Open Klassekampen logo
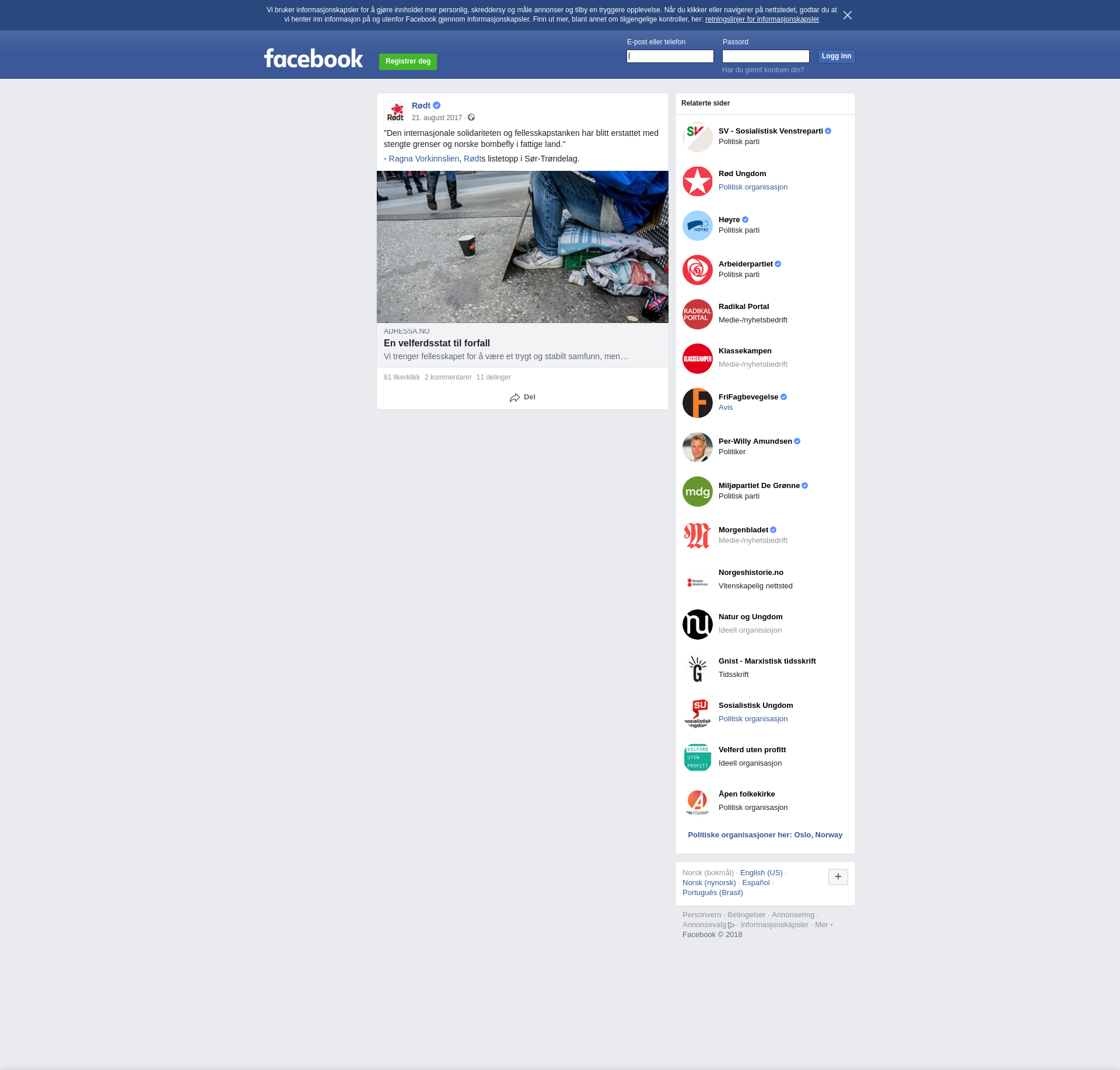This screenshot has width=1120, height=1070. [698, 359]
